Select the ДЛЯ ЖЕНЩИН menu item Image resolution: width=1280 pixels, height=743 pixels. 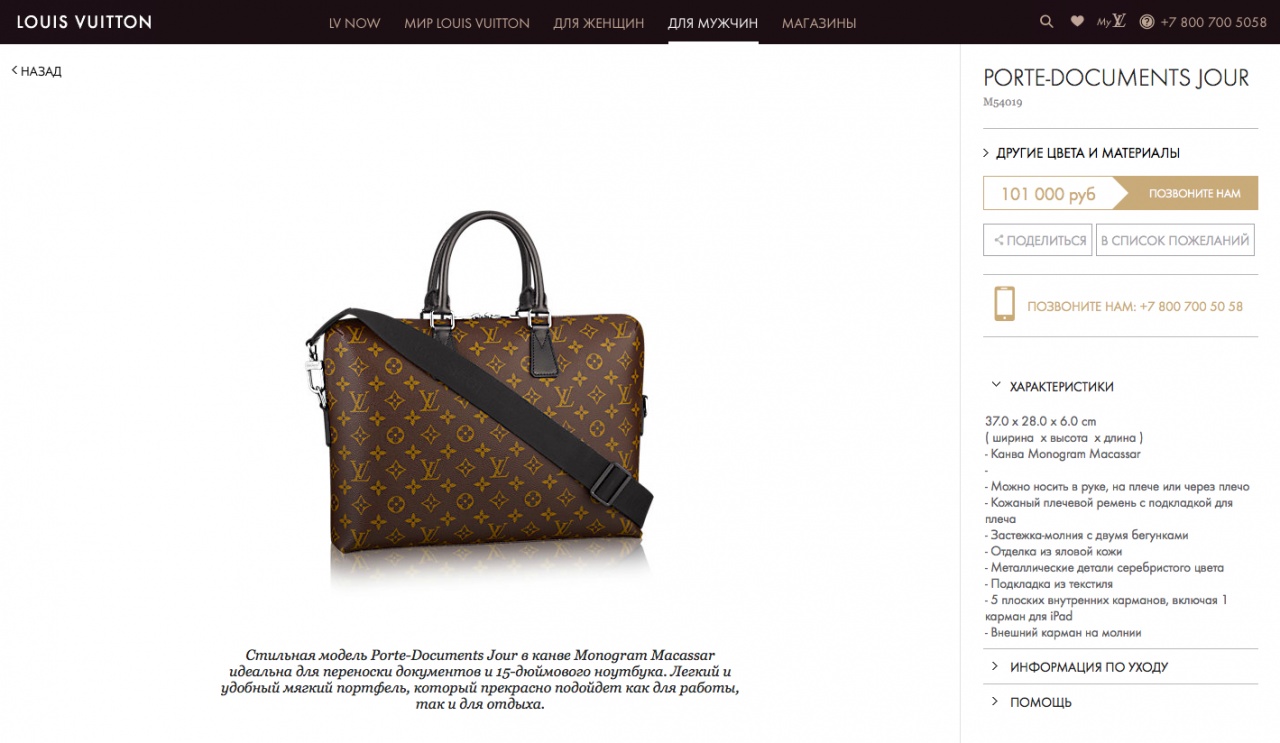(x=599, y=22)
